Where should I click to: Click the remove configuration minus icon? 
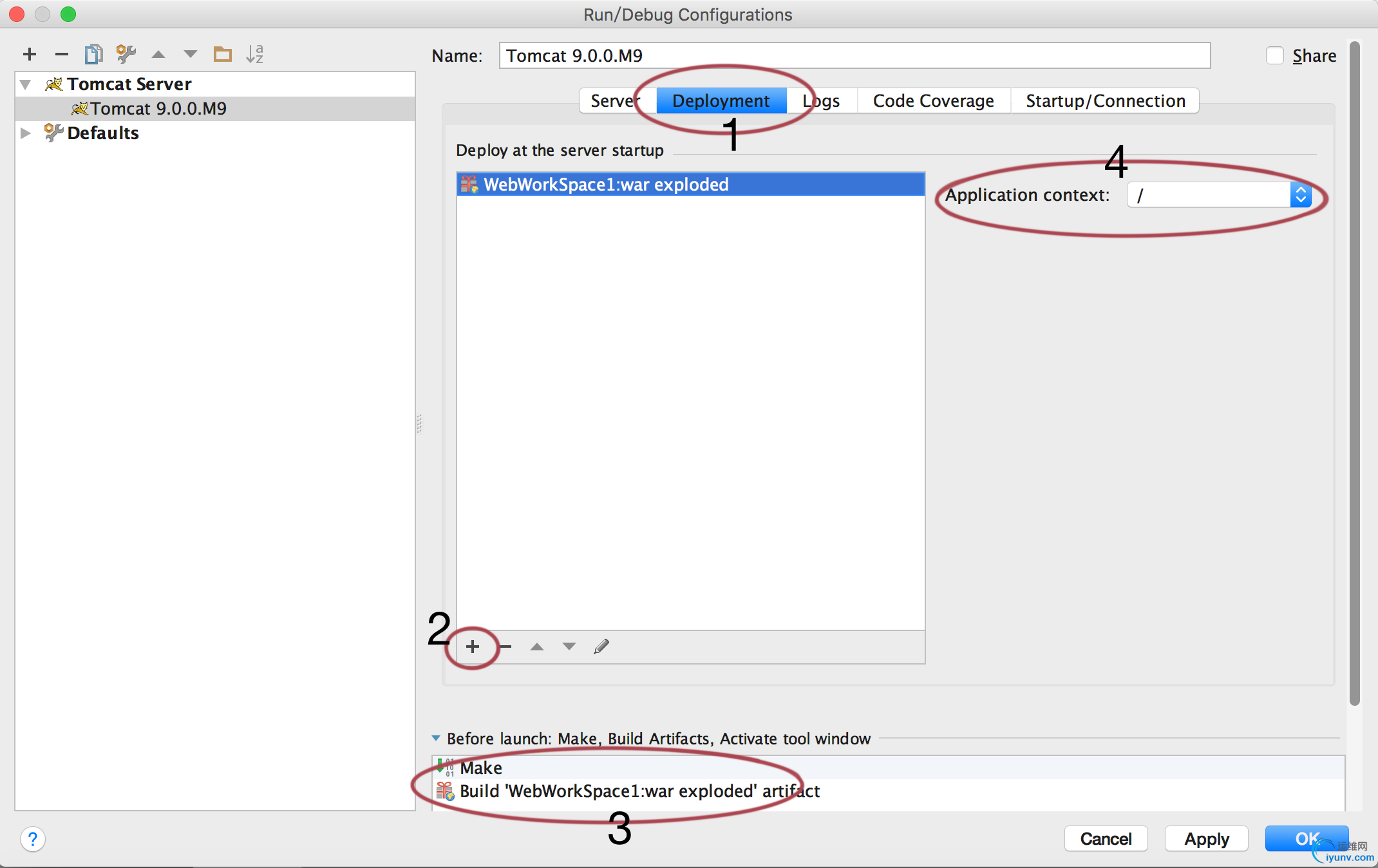(62, 54)
